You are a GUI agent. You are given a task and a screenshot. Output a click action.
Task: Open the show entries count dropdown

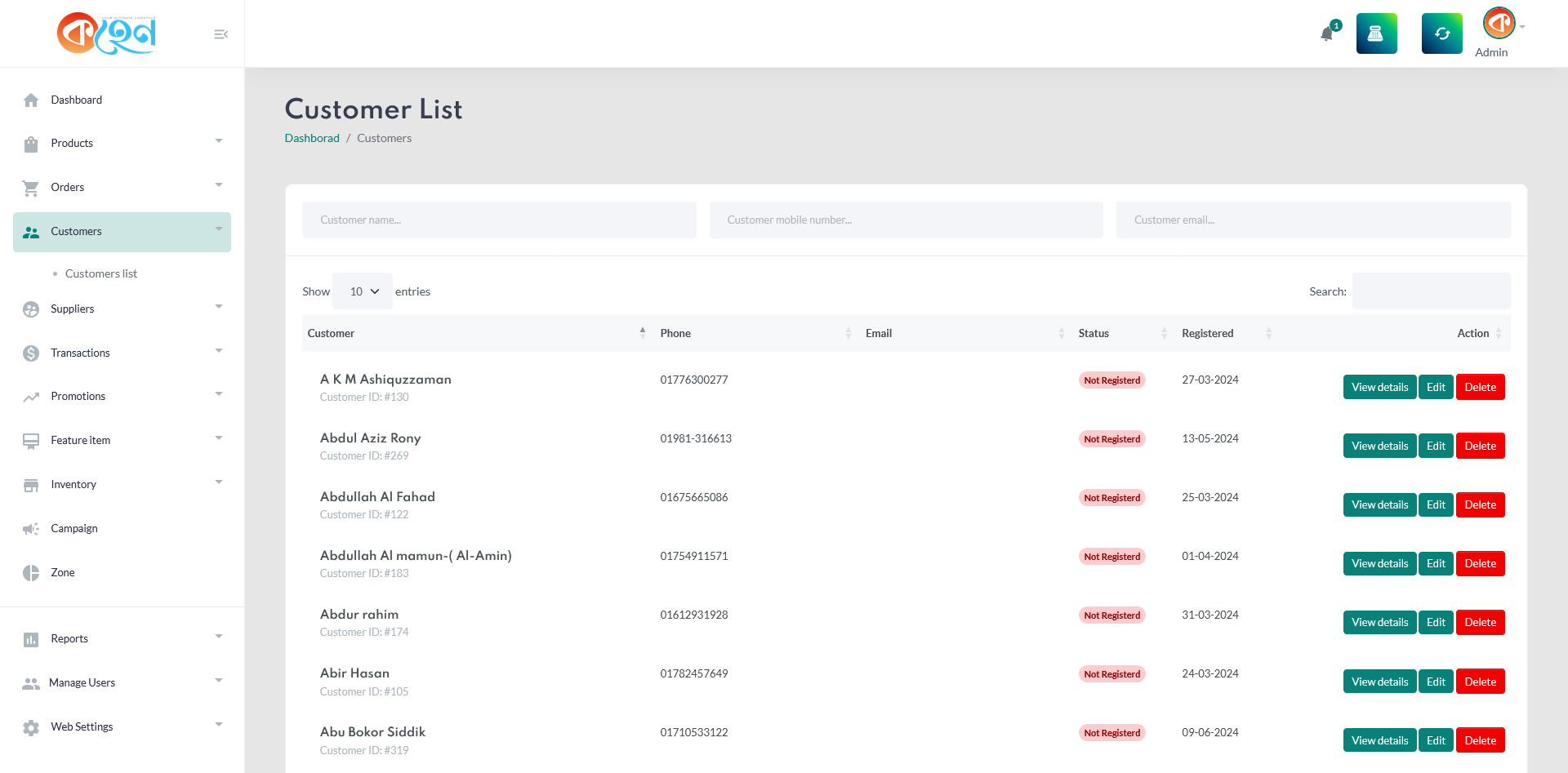click(363, 291)
